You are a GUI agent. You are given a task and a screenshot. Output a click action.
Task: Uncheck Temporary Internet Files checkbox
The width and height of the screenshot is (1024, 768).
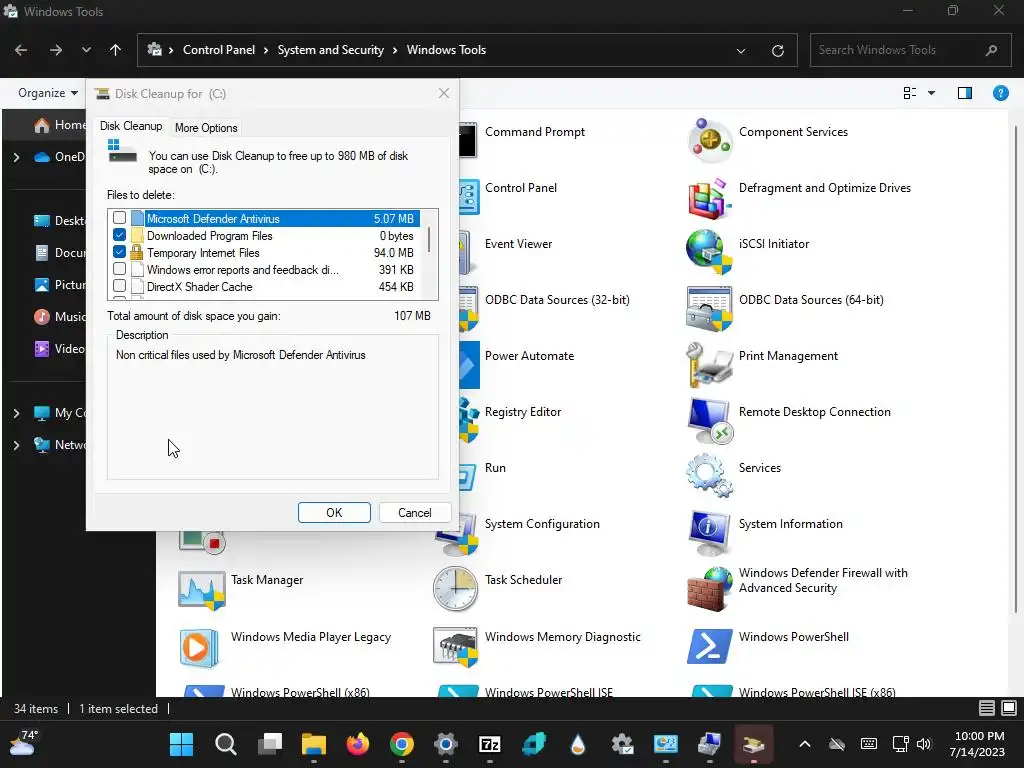tap(120, 252)
